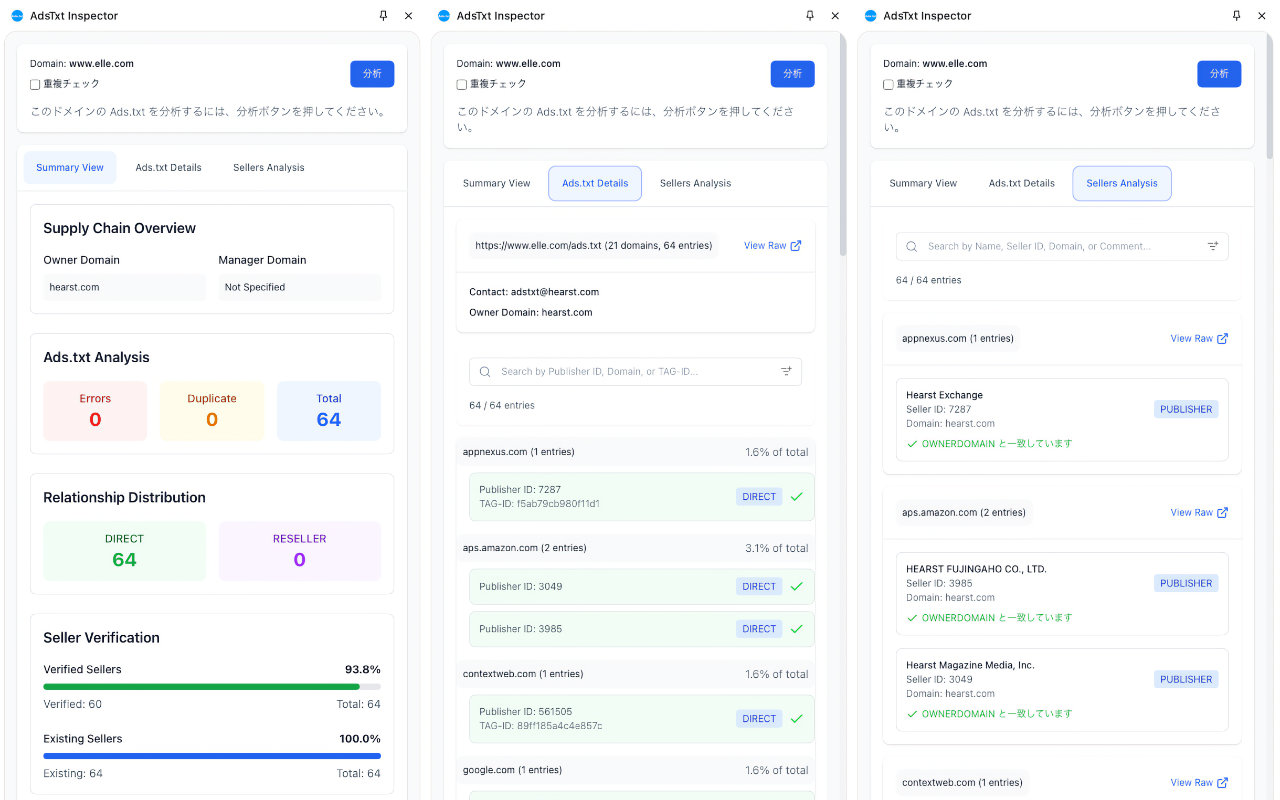This screenshot has height=800, width=1280.
Task: Toggle 重複チェック checkbox in the middle panel
Action: [462, 85]
